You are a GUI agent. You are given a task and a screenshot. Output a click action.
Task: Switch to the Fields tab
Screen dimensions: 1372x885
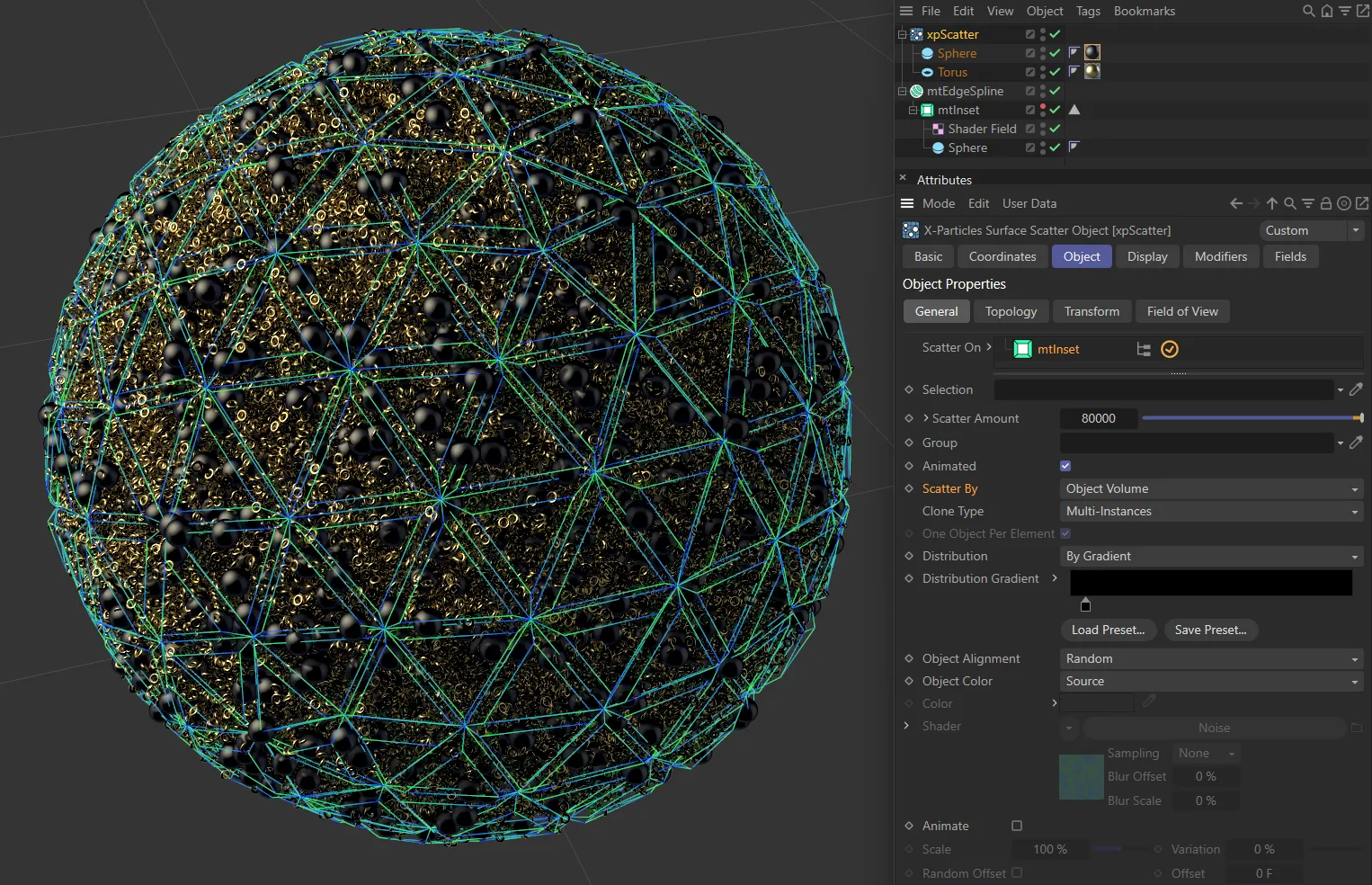click(1290, 256)
